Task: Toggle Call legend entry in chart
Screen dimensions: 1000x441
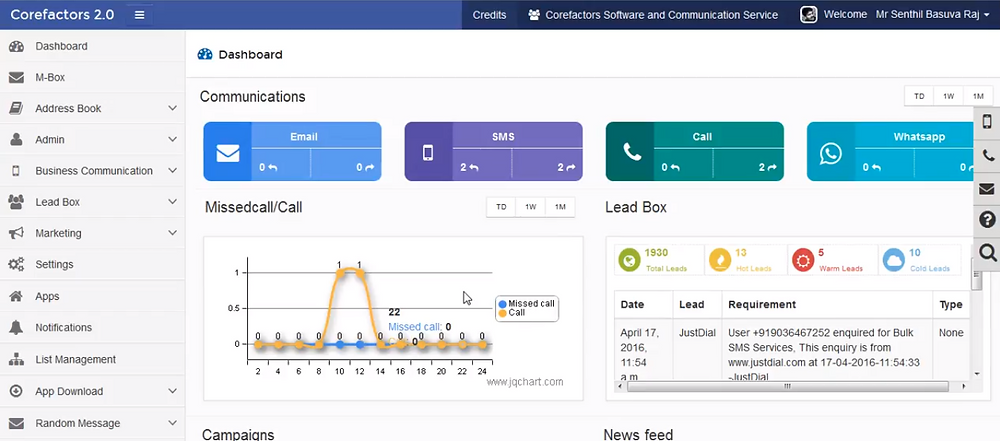Action: point(512,313)
